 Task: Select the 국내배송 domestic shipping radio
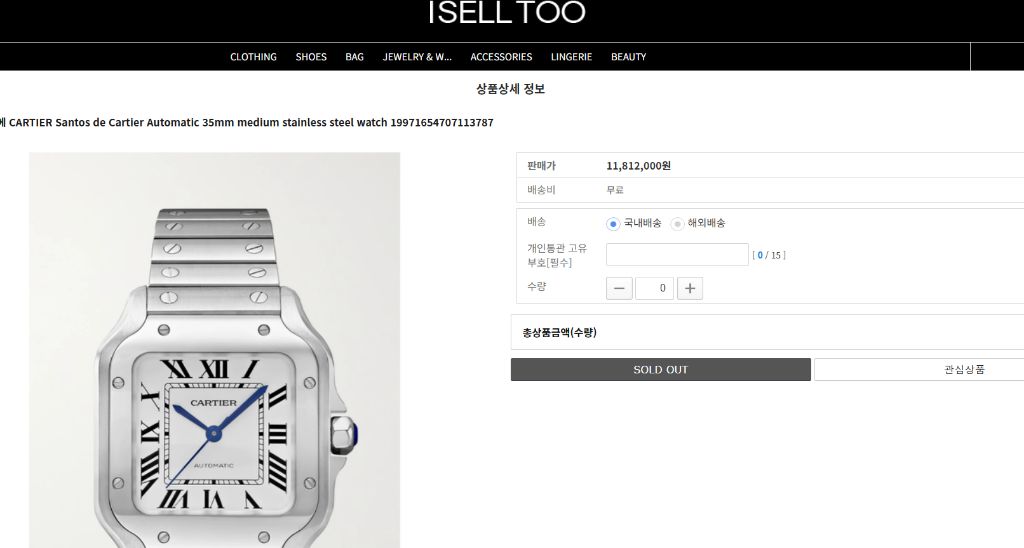point(613,224)
